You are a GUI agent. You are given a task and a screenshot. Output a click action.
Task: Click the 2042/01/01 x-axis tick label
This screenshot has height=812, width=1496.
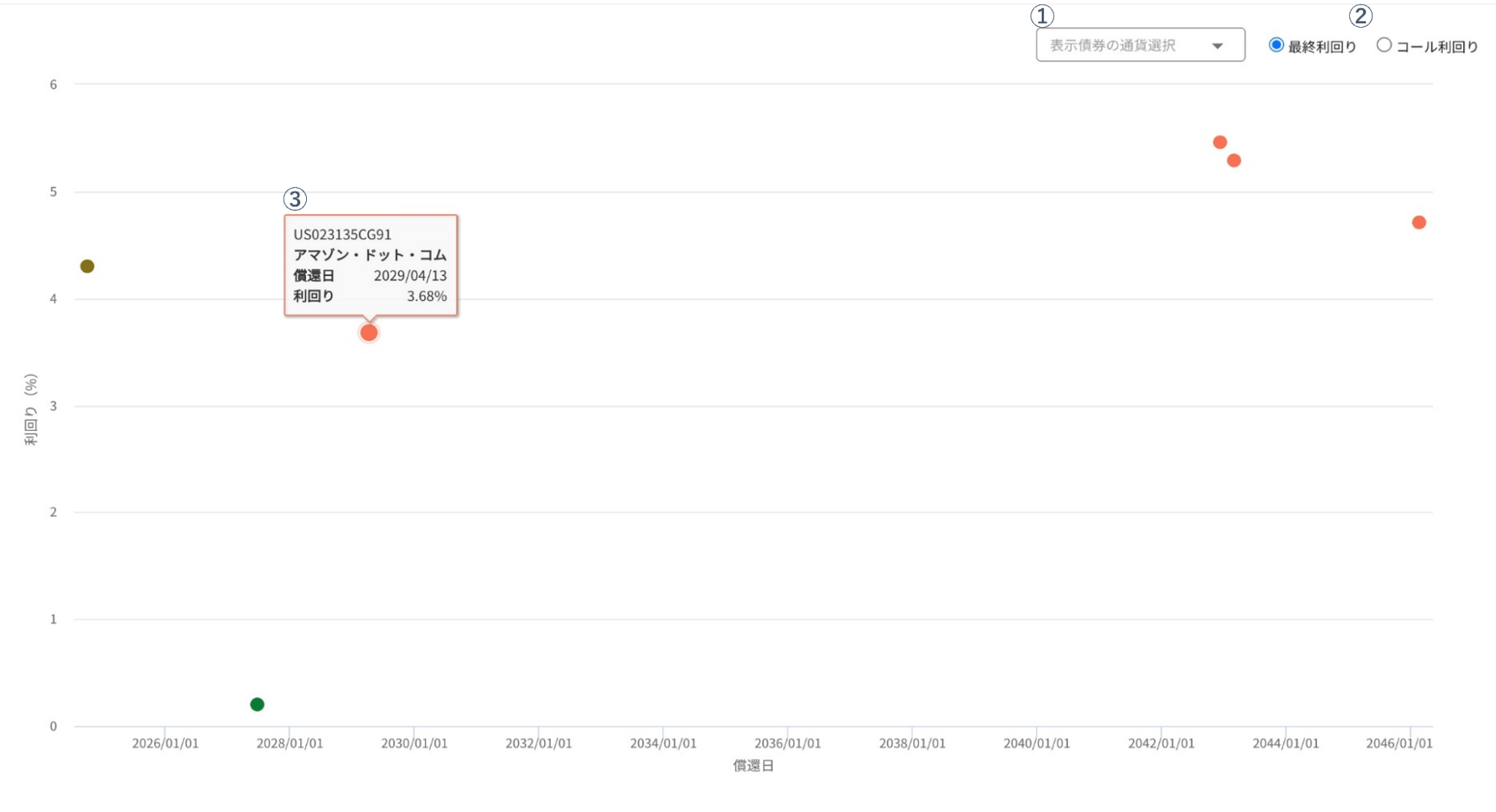point(1161,743)
